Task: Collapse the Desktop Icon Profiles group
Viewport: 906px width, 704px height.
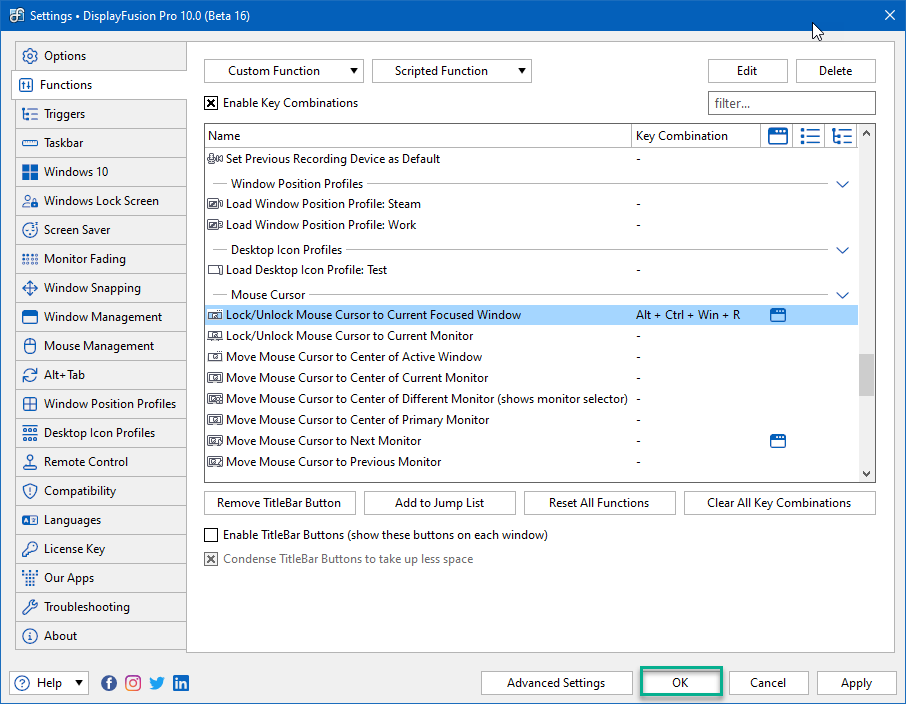Action: coord(842,250)
